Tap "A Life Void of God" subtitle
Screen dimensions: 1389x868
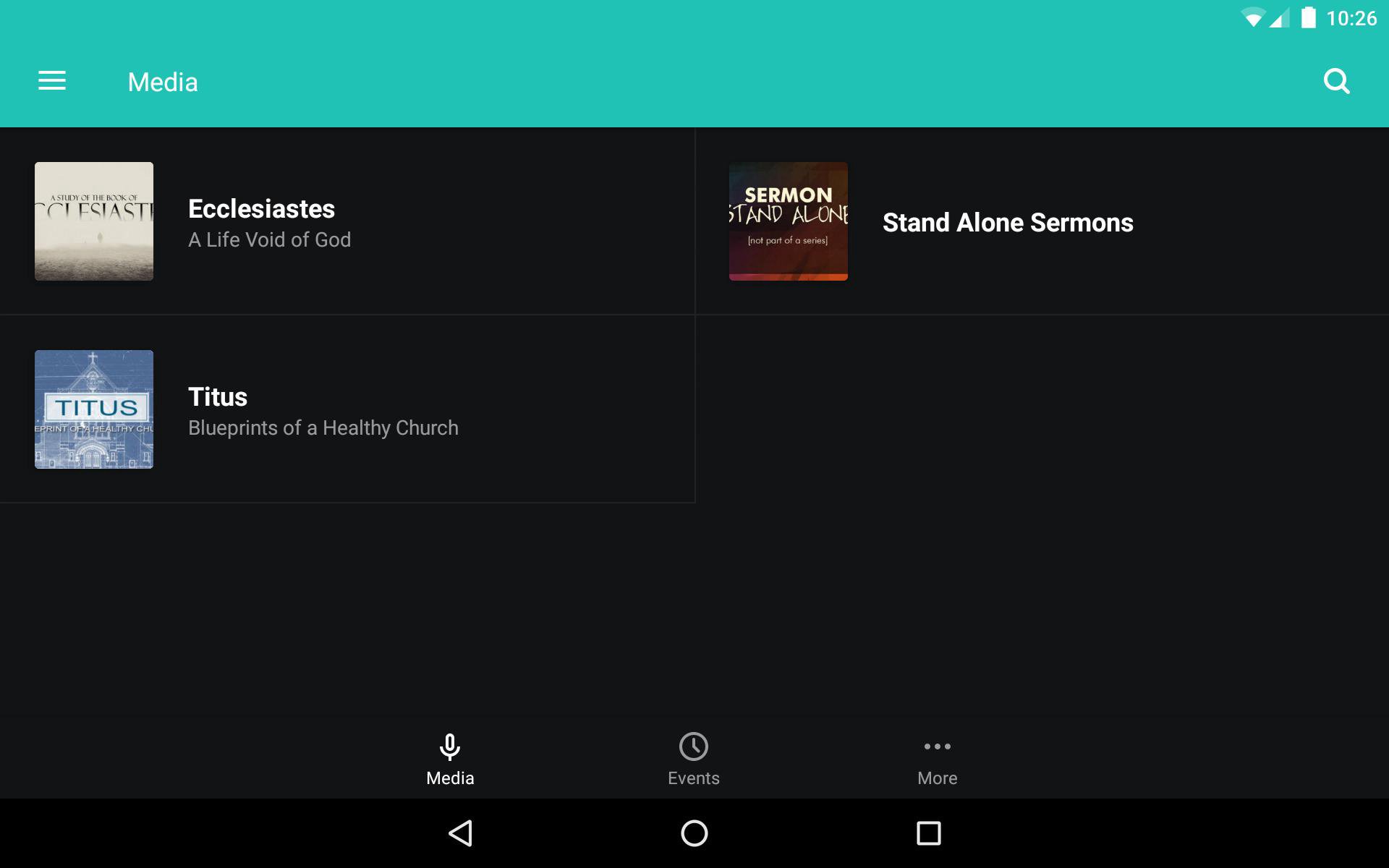269,240
